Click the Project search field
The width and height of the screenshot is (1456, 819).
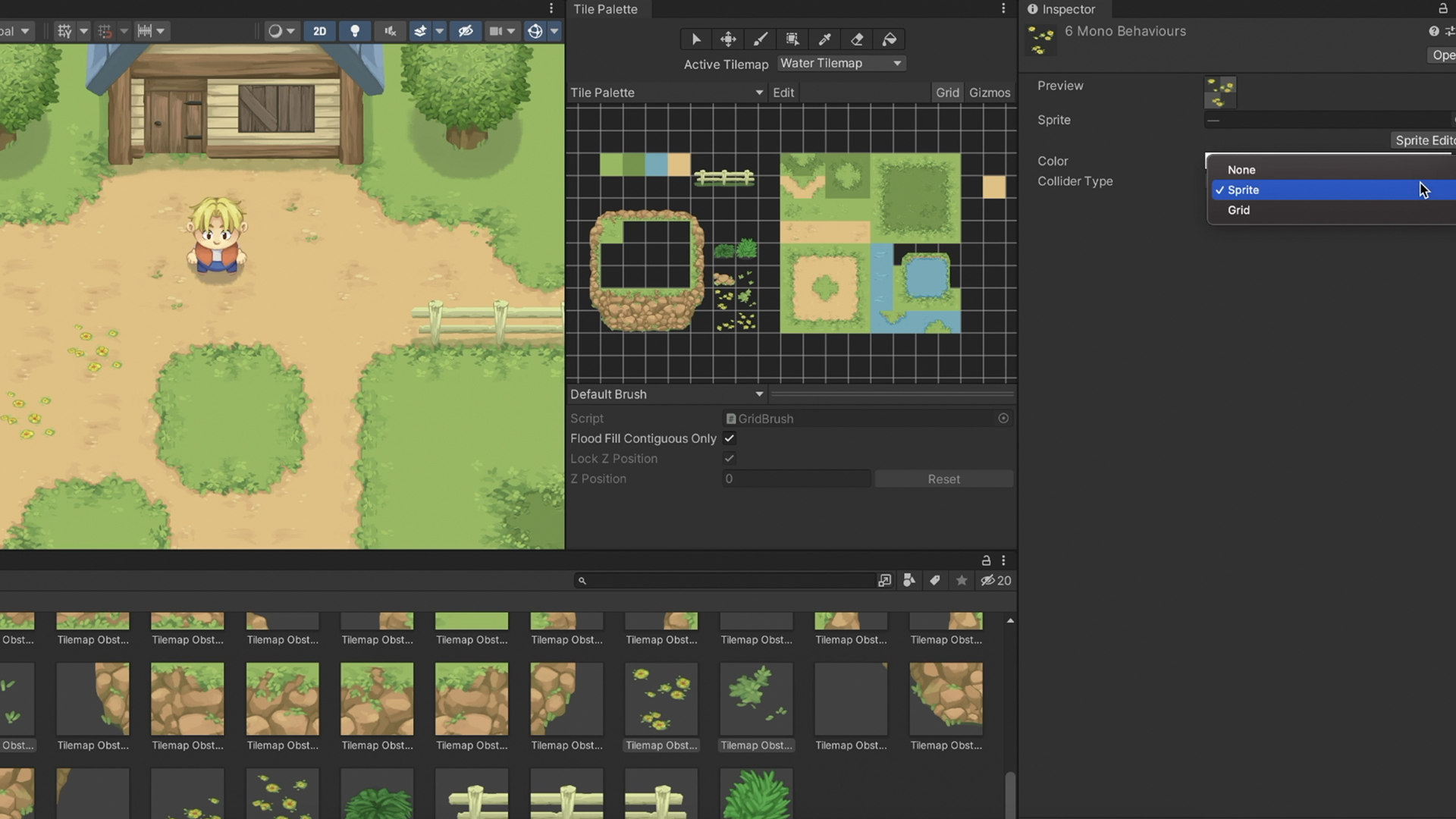point(724,581)
